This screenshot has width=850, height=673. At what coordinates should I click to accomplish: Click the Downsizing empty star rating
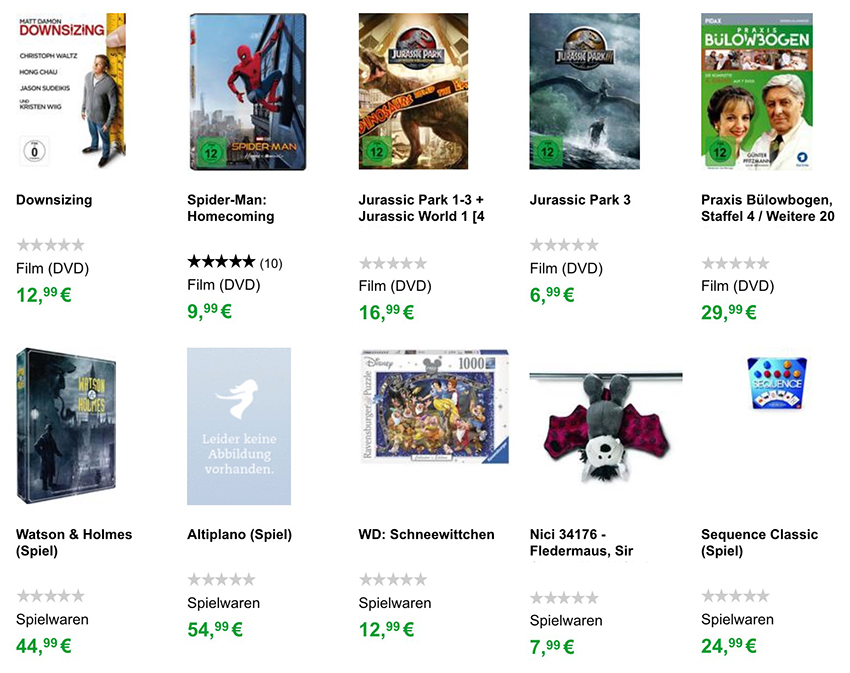click(x=50, y=245)
